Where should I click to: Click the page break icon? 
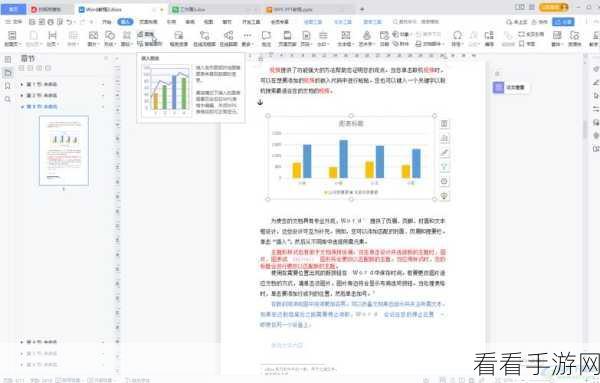(x=52, y=36)
